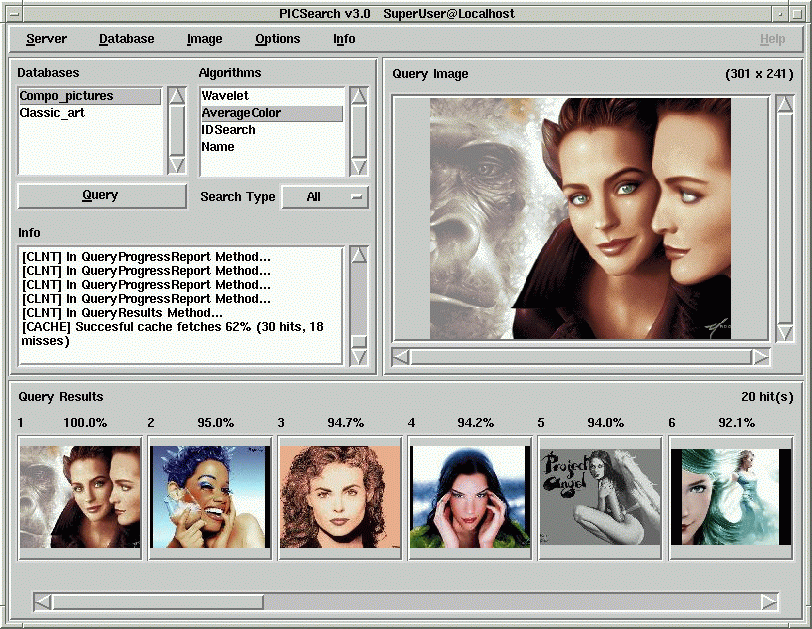
Task: Click the Query button
Action: click(x=102, y=196)
